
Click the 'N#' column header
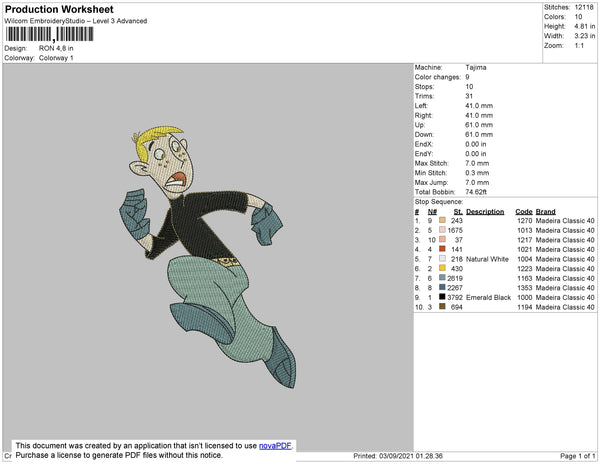(432, 212)
